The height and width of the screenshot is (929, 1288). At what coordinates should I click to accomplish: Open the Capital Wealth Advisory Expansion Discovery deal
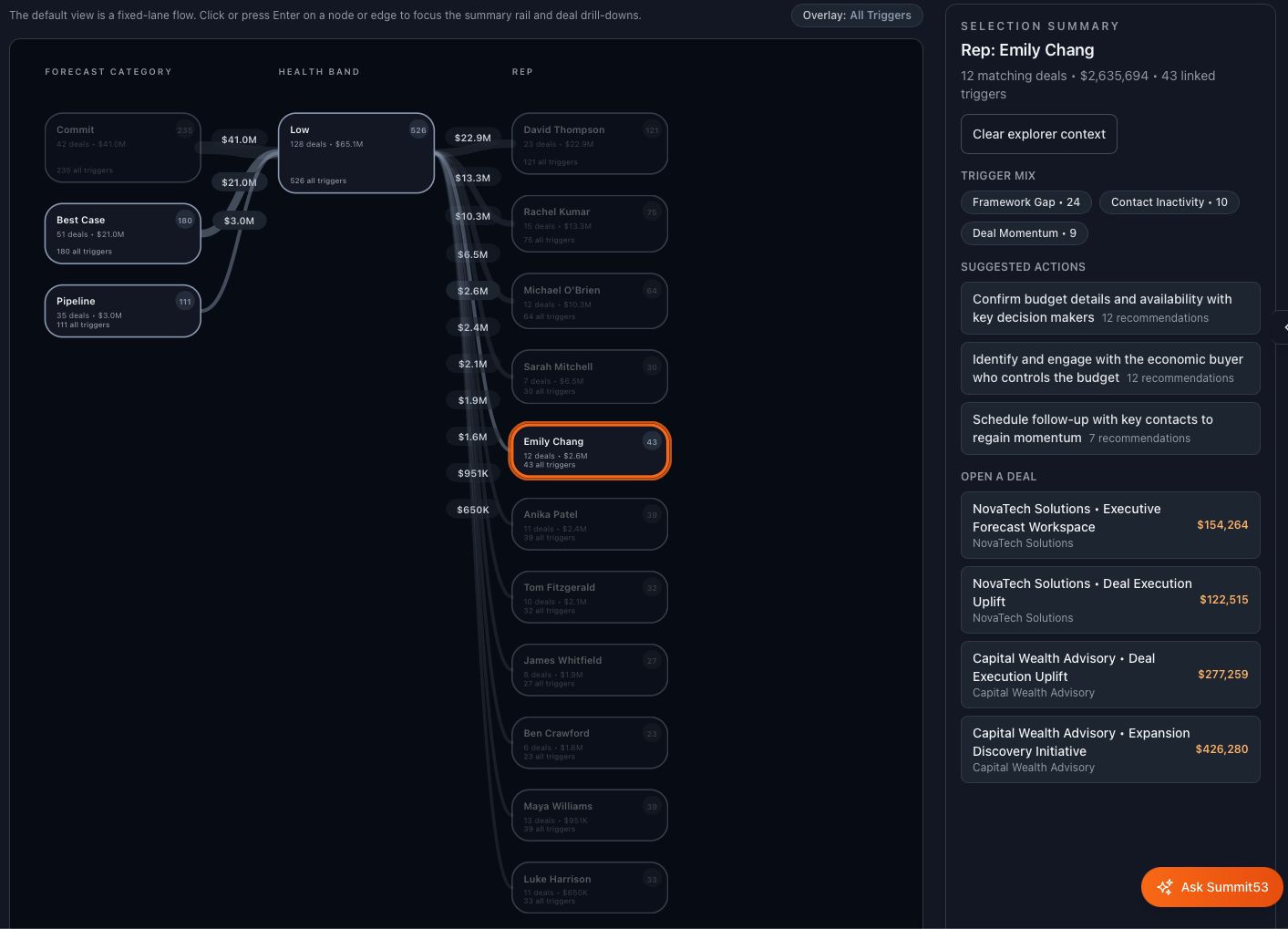point(1109,749)
